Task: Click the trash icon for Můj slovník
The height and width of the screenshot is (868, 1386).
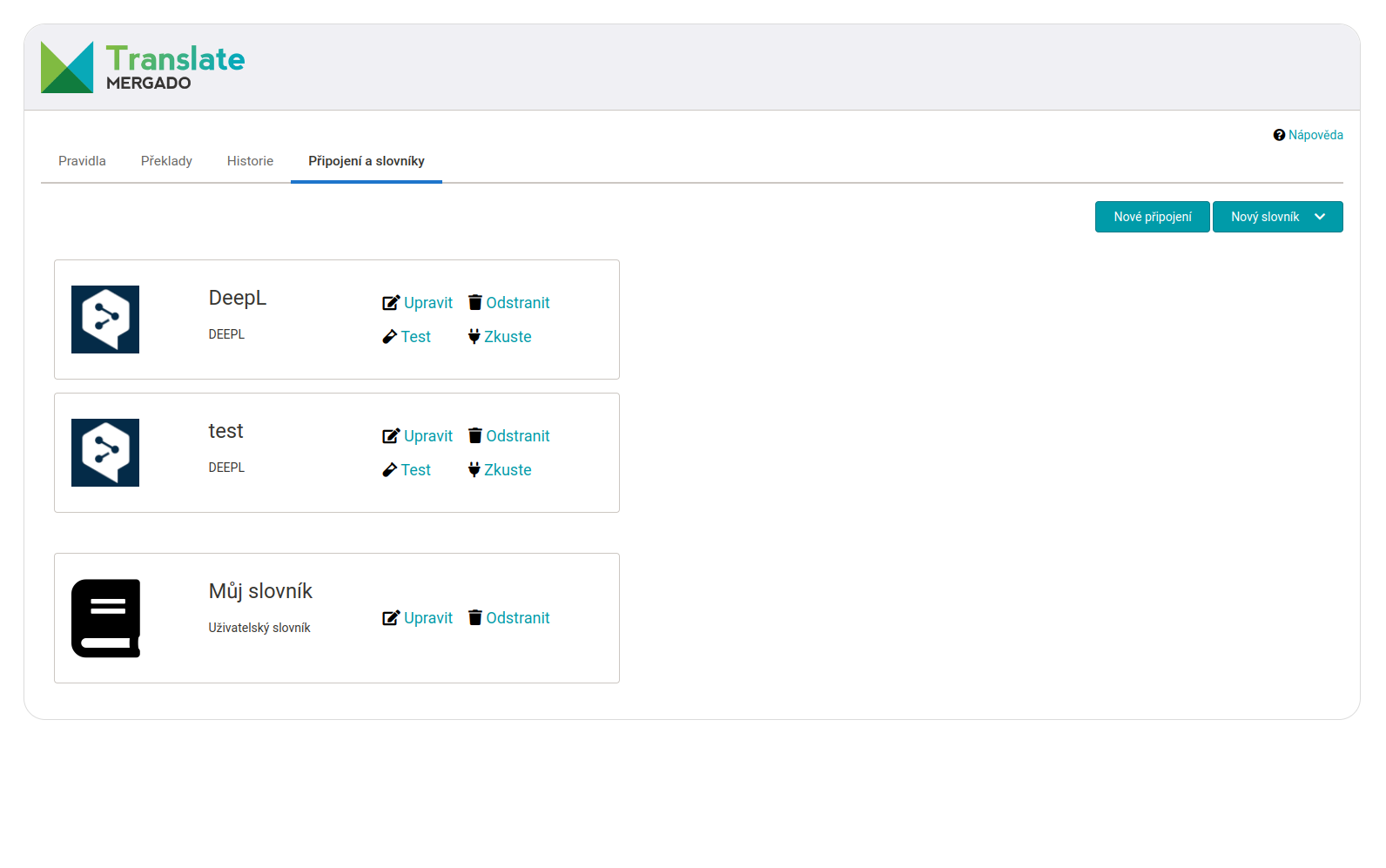Action: click(475, 617)
